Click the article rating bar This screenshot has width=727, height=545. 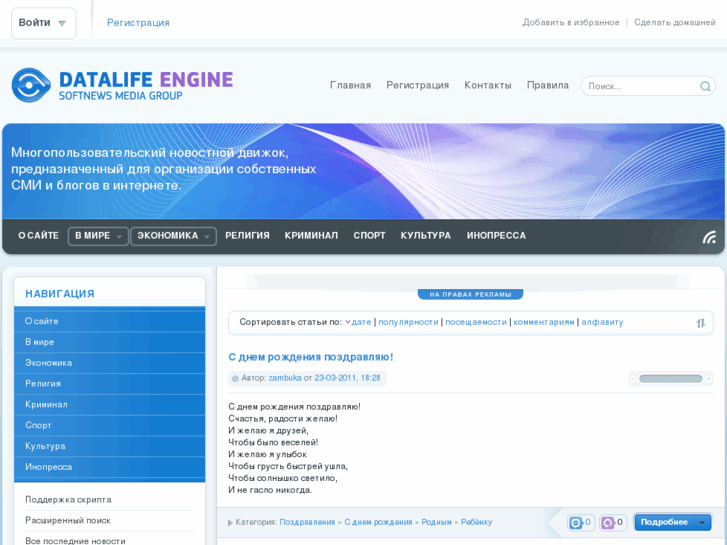(x=670, y=379)
